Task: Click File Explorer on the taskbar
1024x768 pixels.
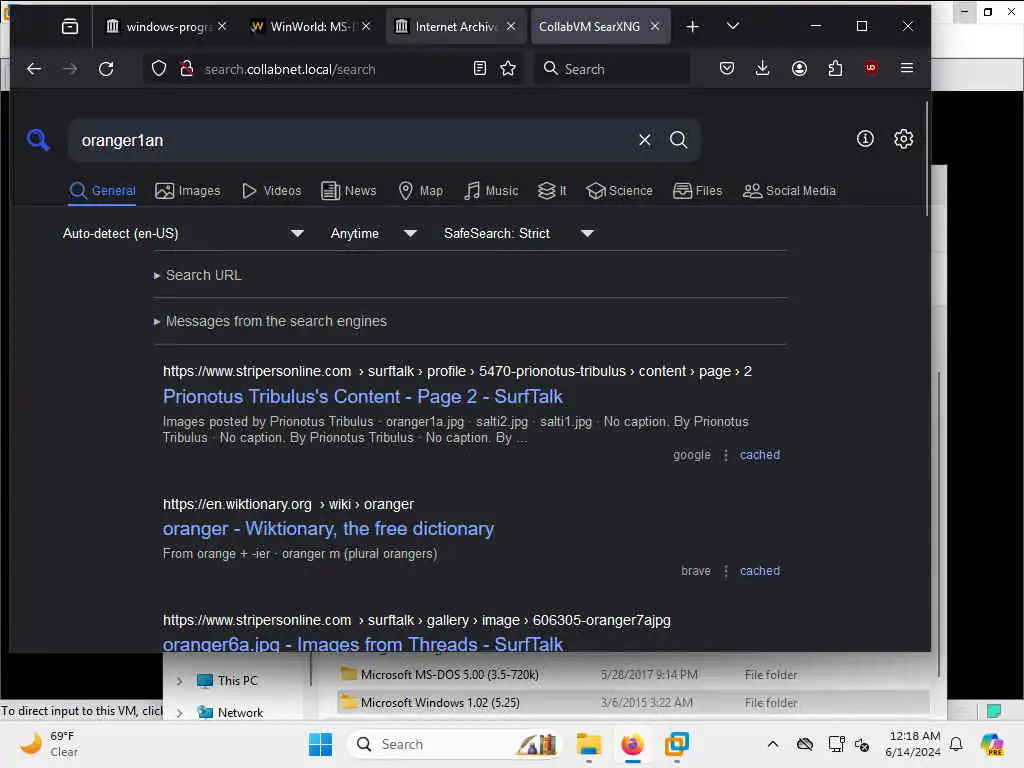Action: 588,744
